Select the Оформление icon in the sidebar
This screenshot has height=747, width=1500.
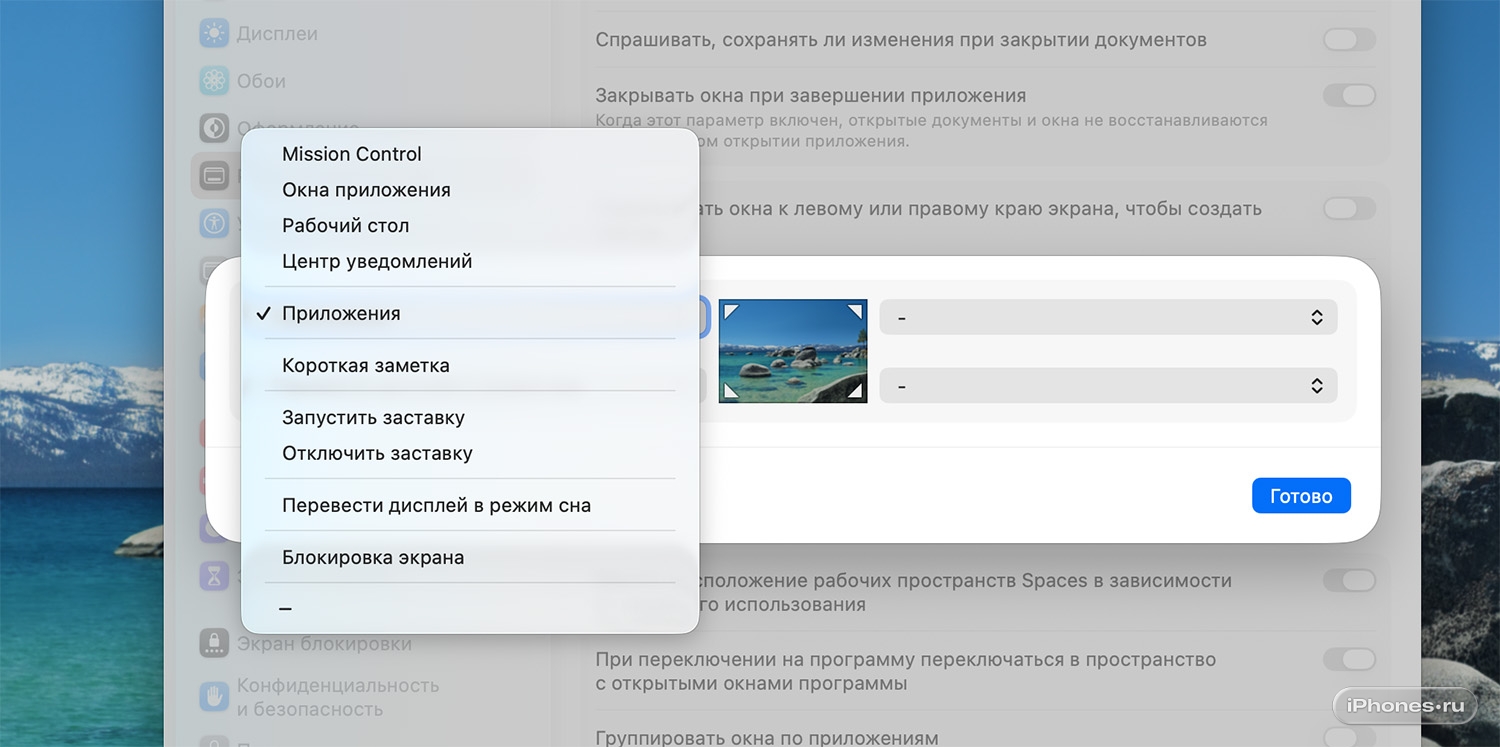click(214, 129)
